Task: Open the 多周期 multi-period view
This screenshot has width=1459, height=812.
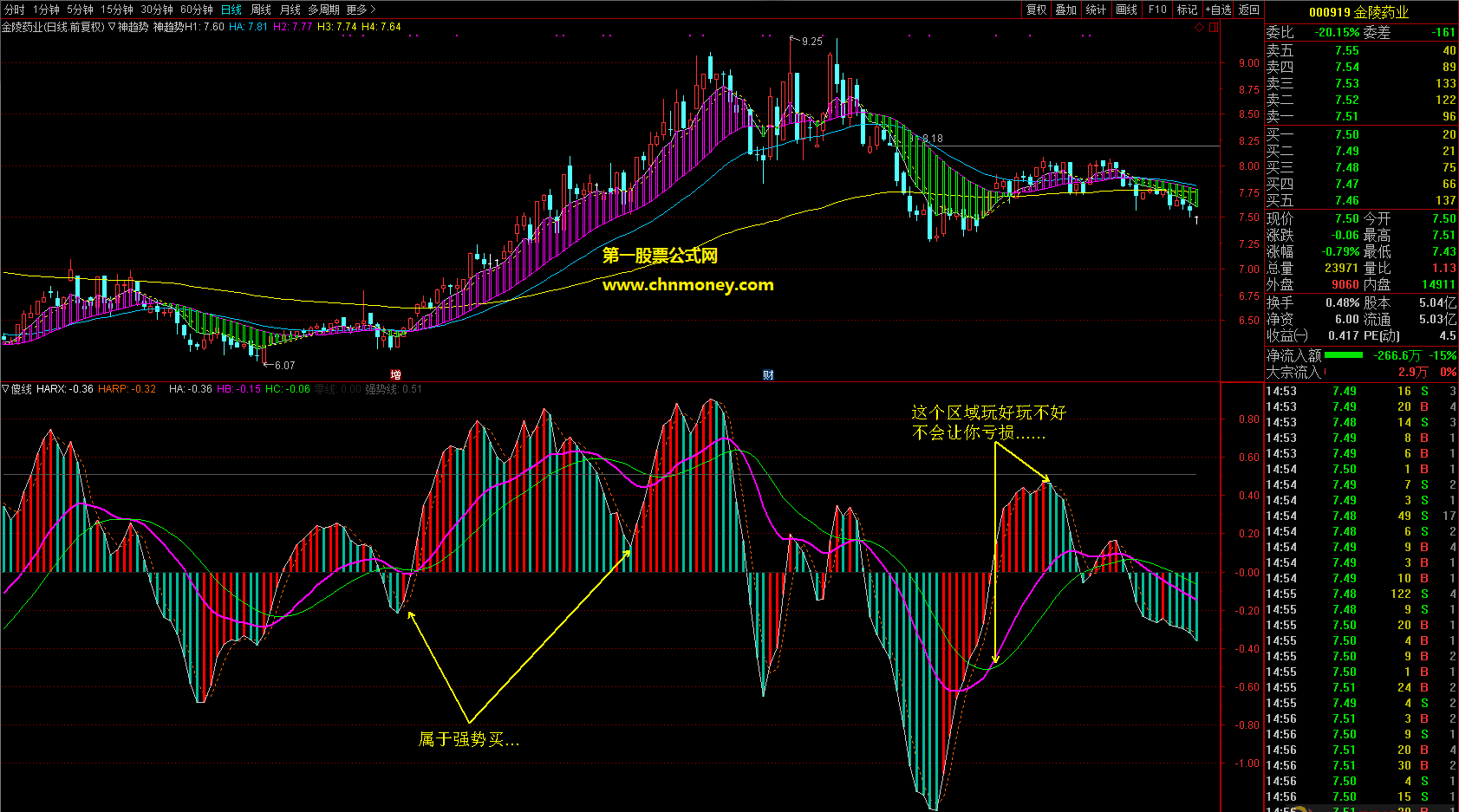Action: (323, 10)
